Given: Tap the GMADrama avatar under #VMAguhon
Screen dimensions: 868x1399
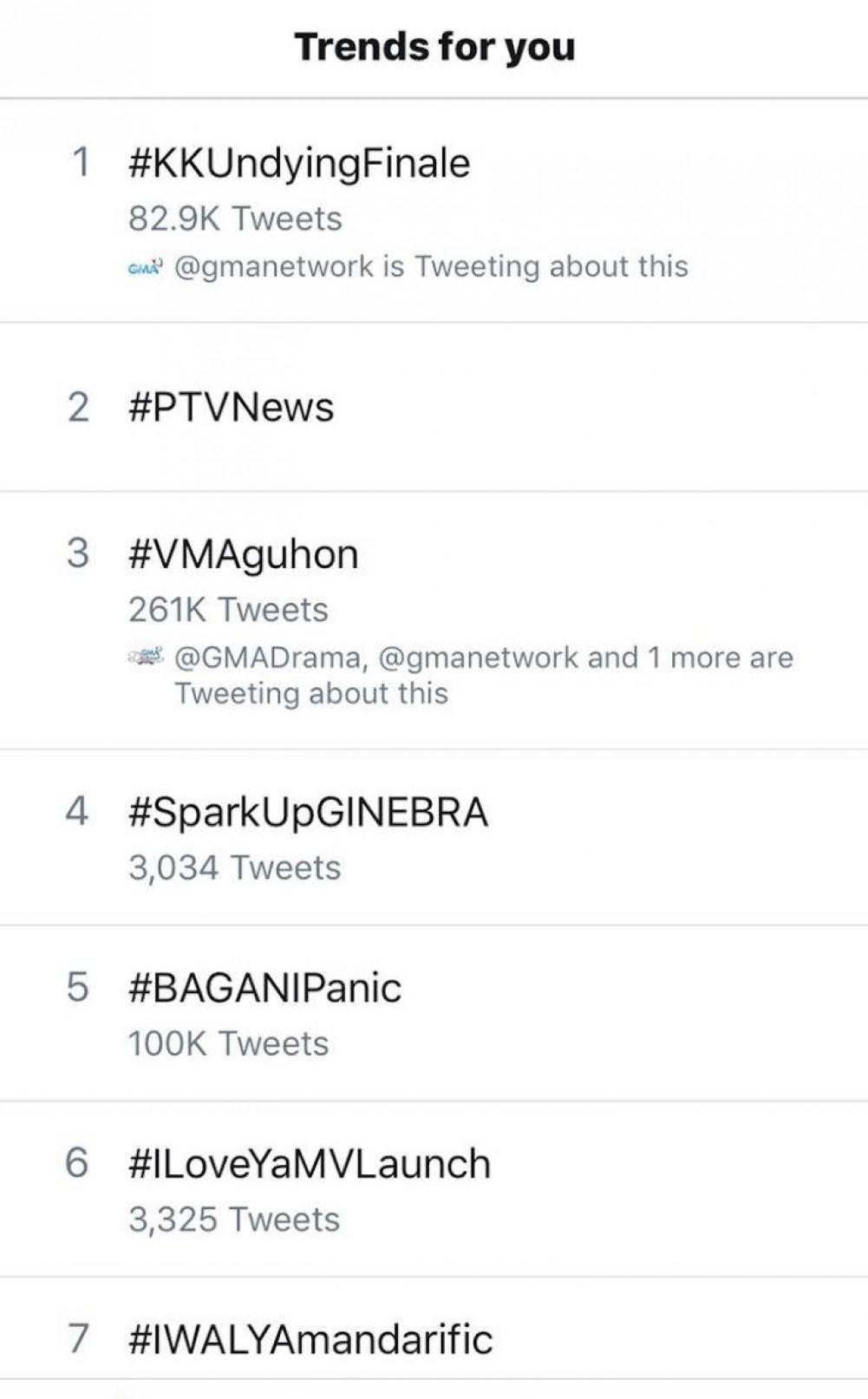Looking at the screenshot, I should pos(145,658).
